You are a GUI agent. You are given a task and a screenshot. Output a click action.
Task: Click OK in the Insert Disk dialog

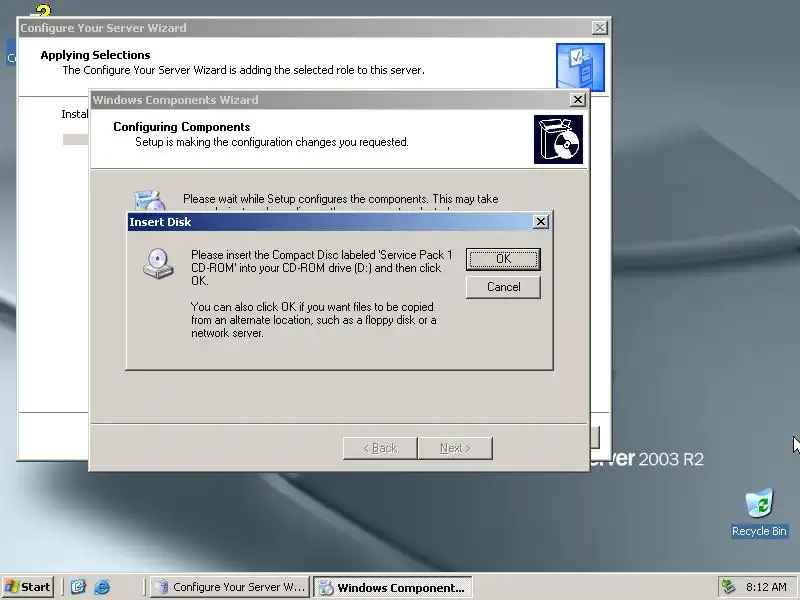click(x=503, y=259)
